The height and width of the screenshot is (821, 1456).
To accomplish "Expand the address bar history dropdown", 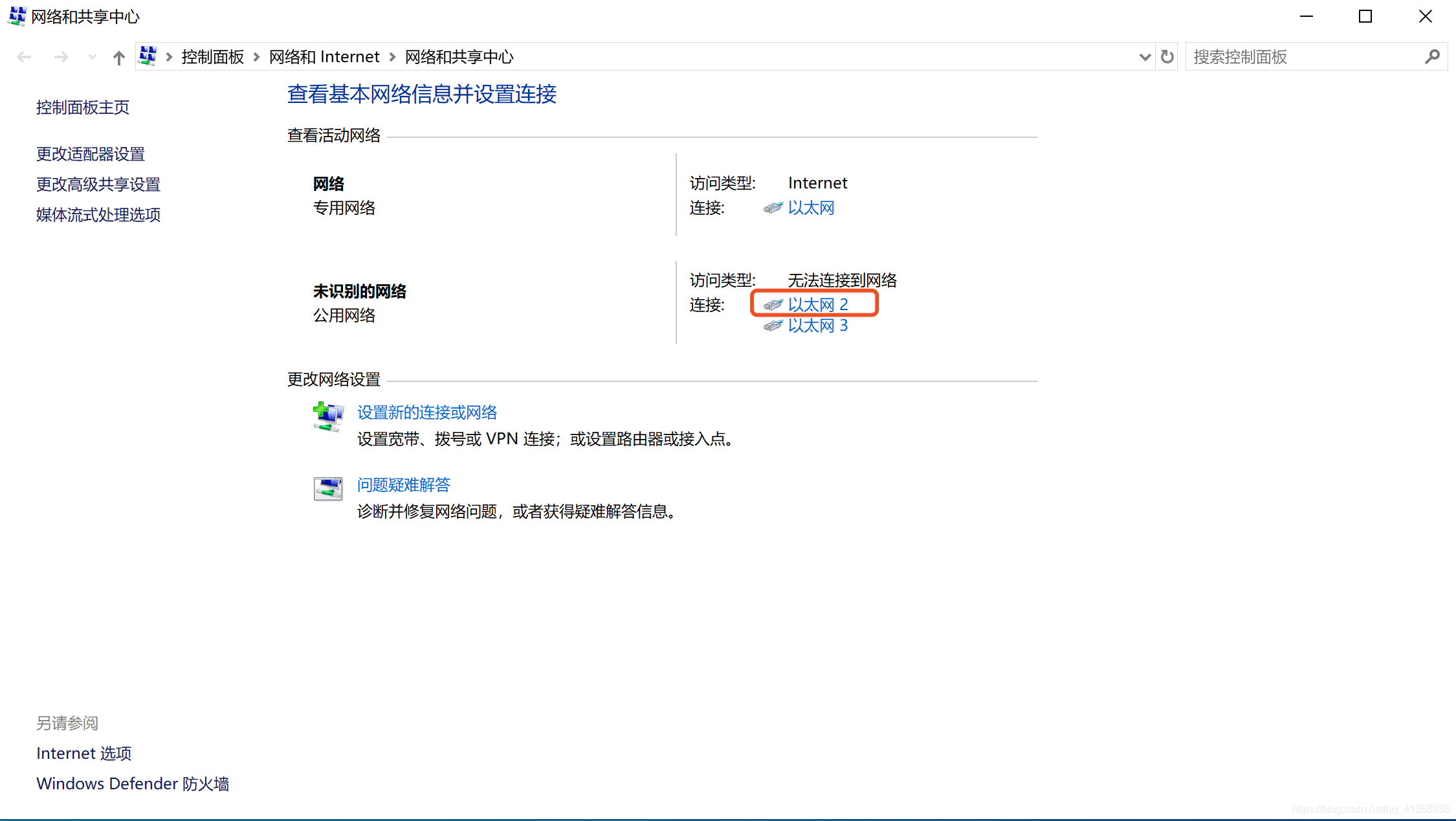I will click(x=1144, y=57).
